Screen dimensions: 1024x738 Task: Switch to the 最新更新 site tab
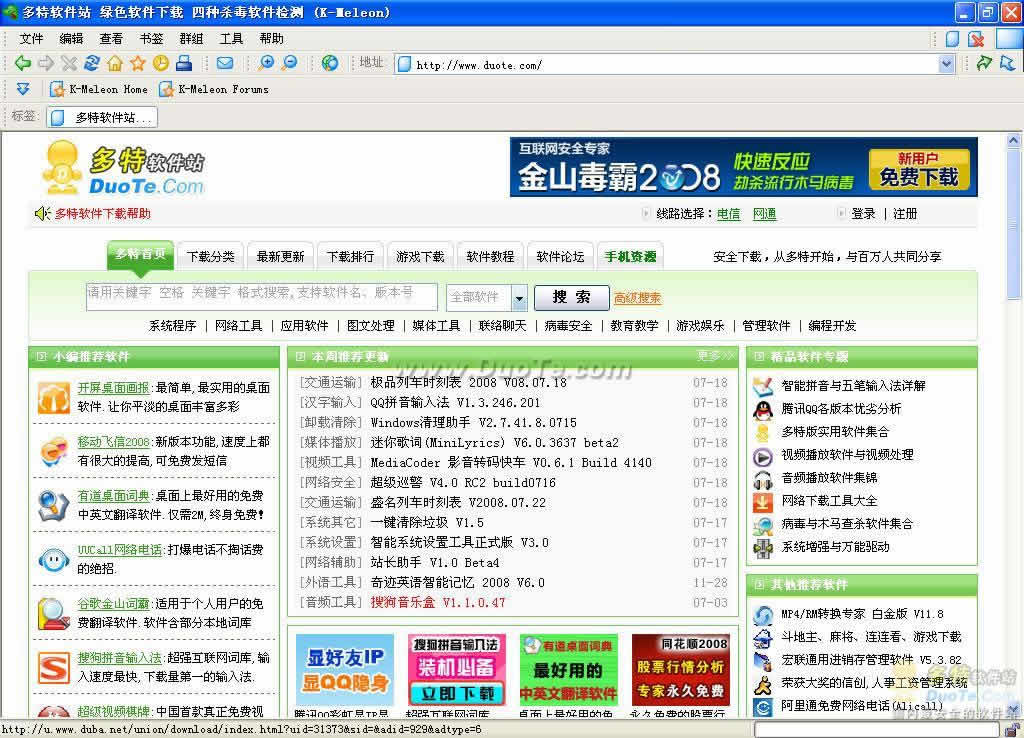click(280, 257)
